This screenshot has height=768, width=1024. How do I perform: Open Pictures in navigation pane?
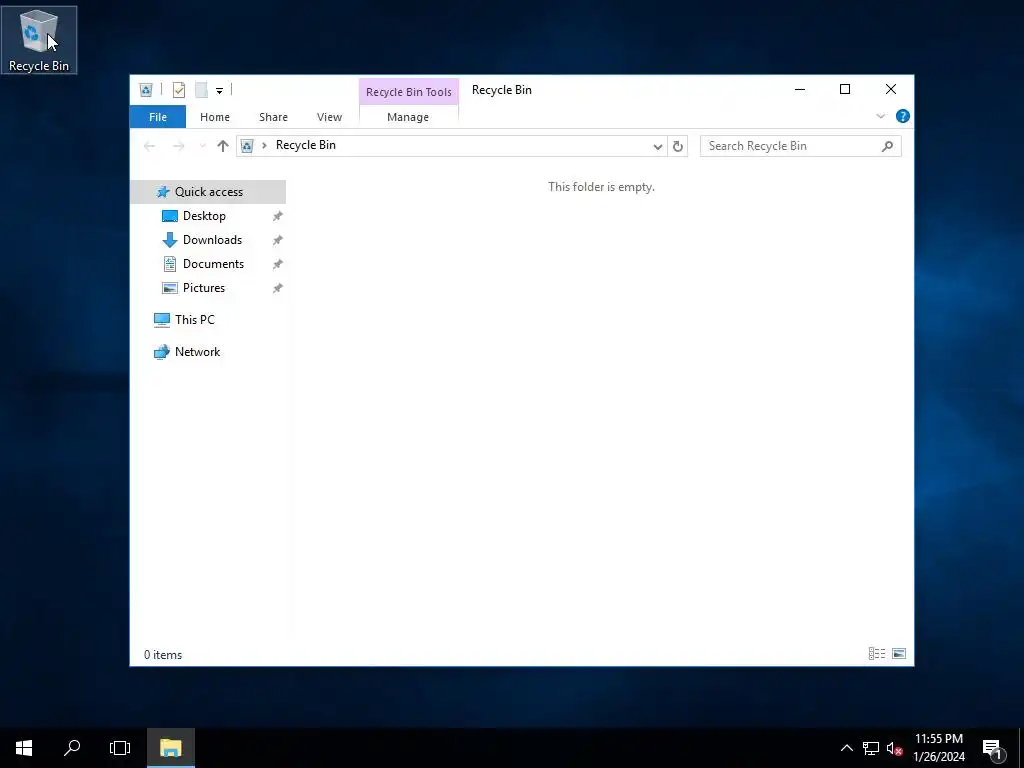tap(204, 288)
